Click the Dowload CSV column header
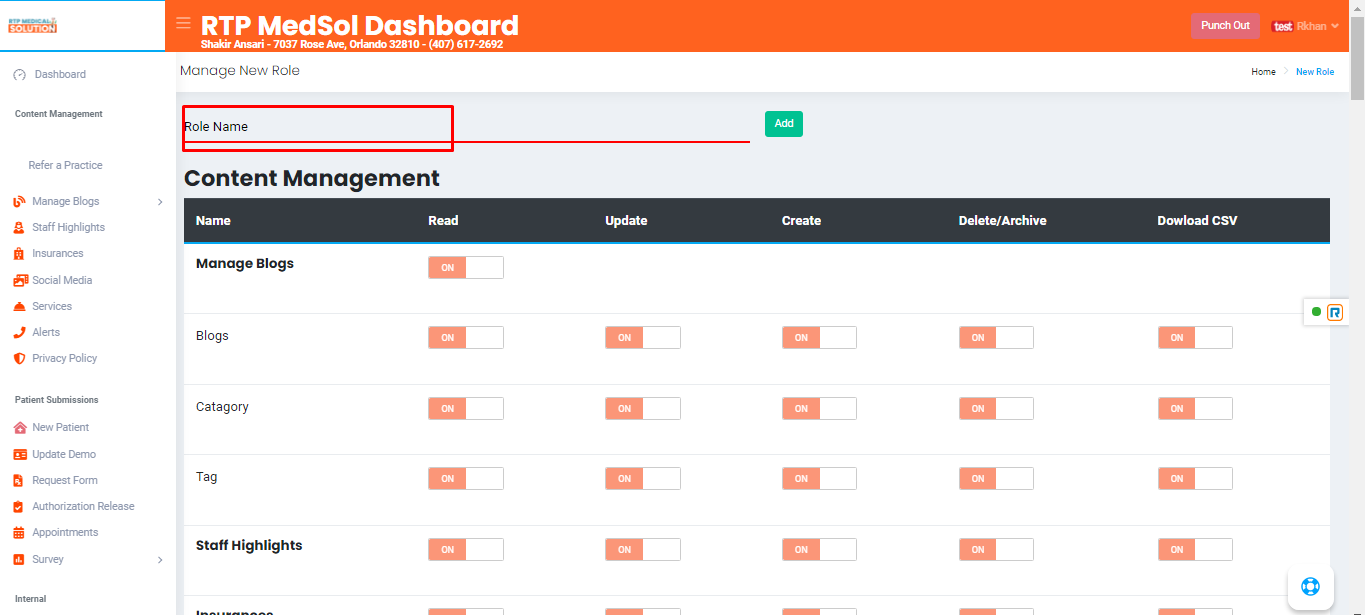Screen dimensions: 1365x615 1197,221
